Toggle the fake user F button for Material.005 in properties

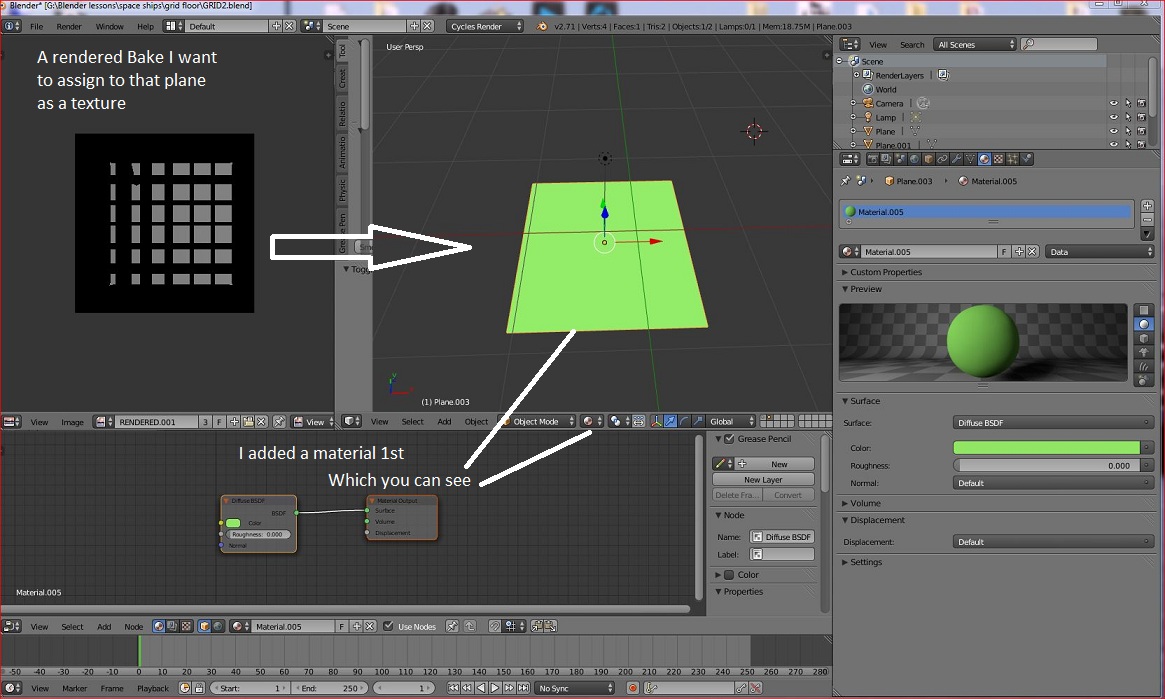point(1004,252)
